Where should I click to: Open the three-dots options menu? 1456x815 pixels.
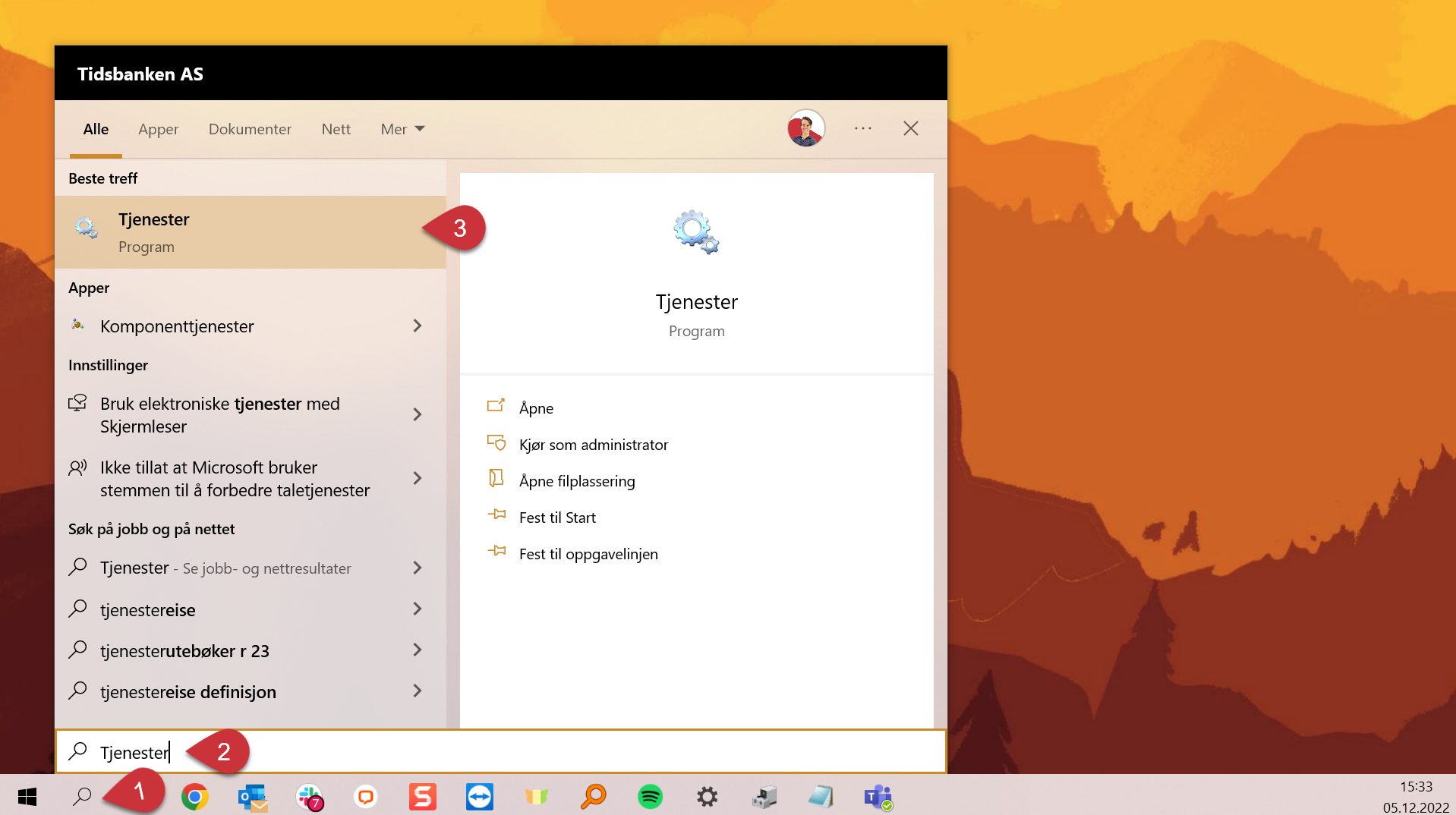[x=863, y=128]
